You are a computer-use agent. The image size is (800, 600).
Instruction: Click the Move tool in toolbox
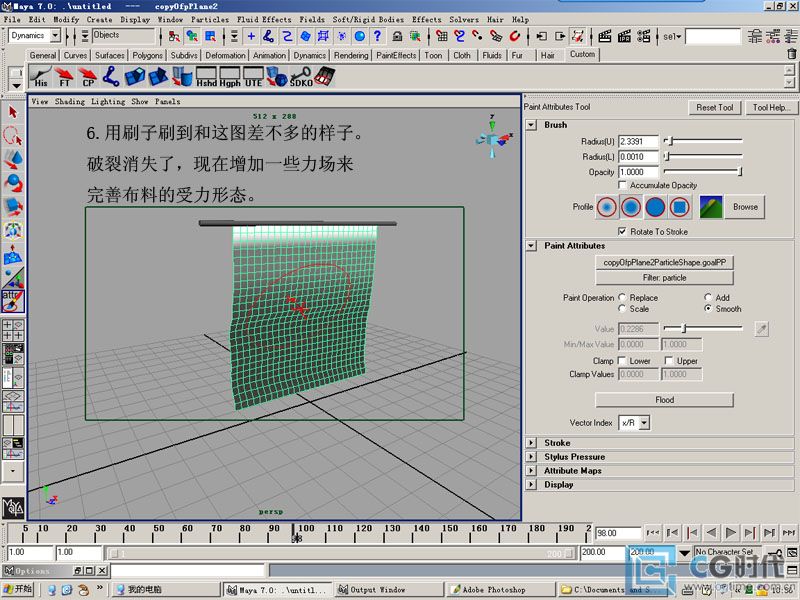pos(13,160)
